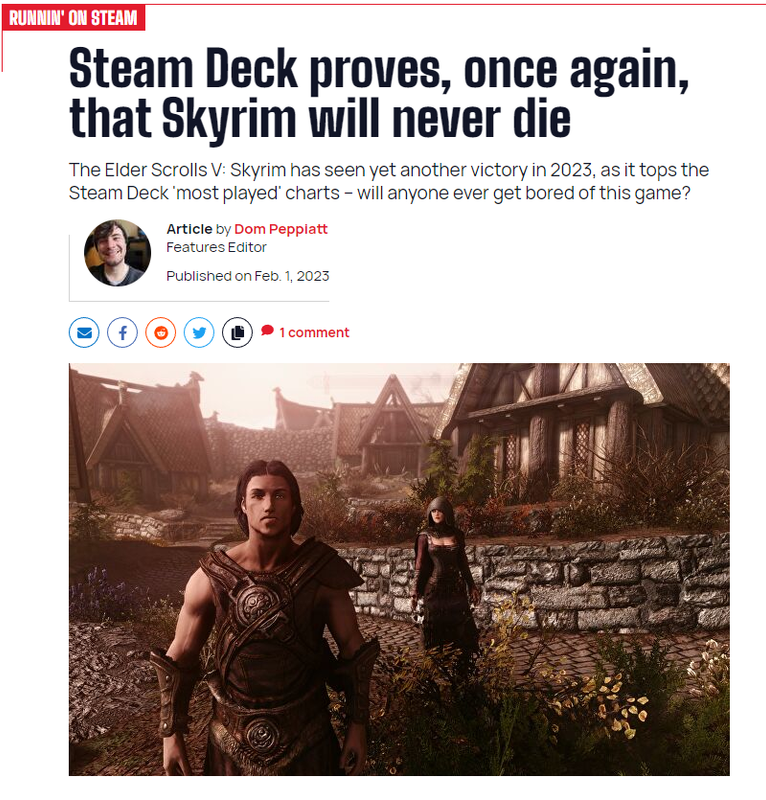This screenshot has width=766, height=800.
Task: Click the bold 'Article' label
Action: 189,229
